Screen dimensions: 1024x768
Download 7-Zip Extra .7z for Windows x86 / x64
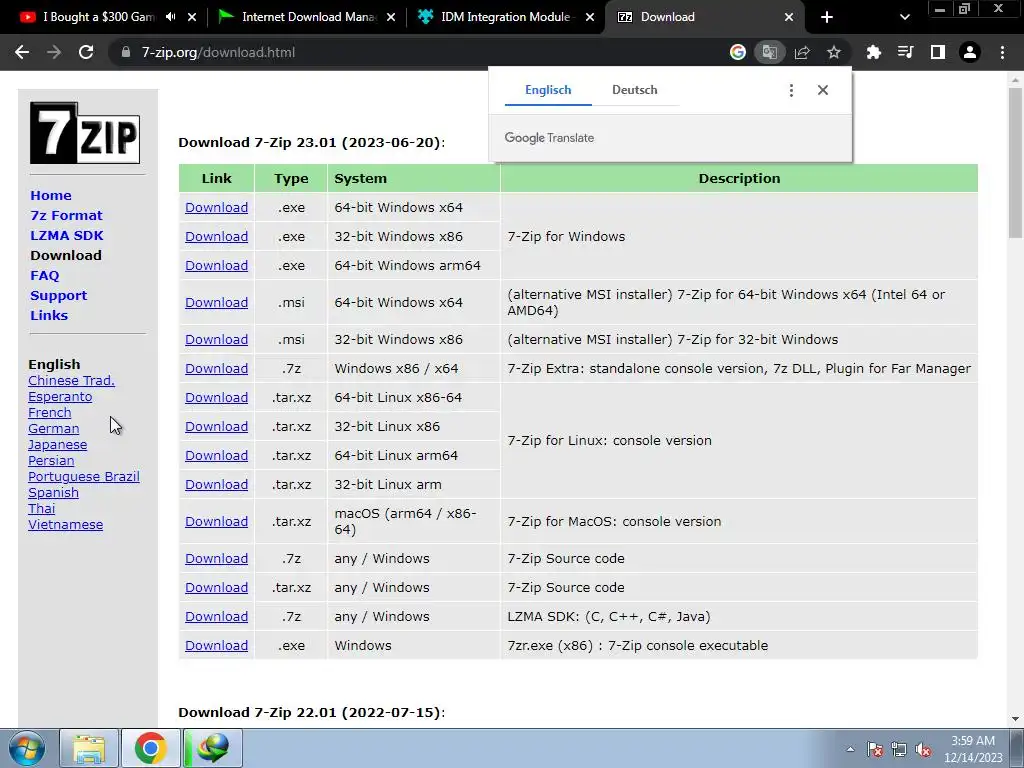click(216, 368)
